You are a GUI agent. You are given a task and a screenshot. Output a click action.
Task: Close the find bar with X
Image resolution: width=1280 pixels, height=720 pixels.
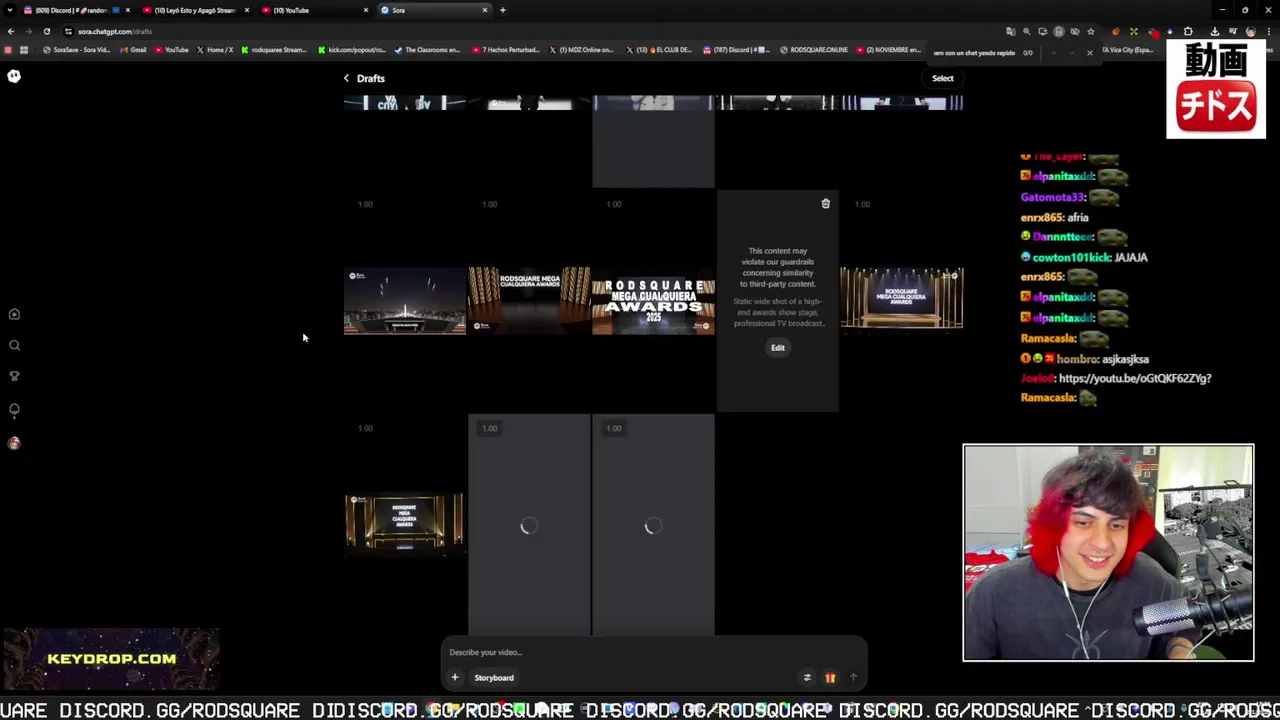pyautogui.click(x=1089, y=52)
